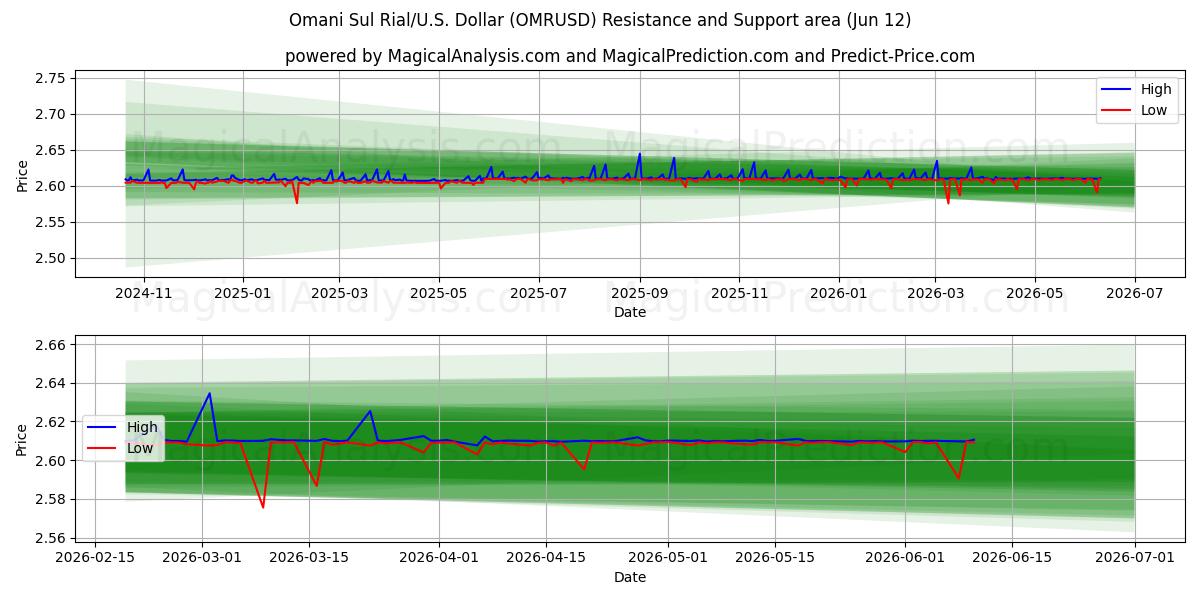Viewport: 1200px width, 600px height.
Task: Click the '2026-05-15' tick label on bottom chart
Action: 776,558
